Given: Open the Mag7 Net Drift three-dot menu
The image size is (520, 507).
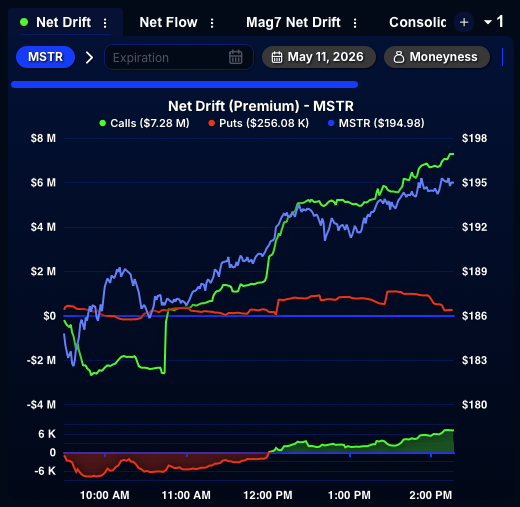Looking at the screenshot, I should [355, 23].
